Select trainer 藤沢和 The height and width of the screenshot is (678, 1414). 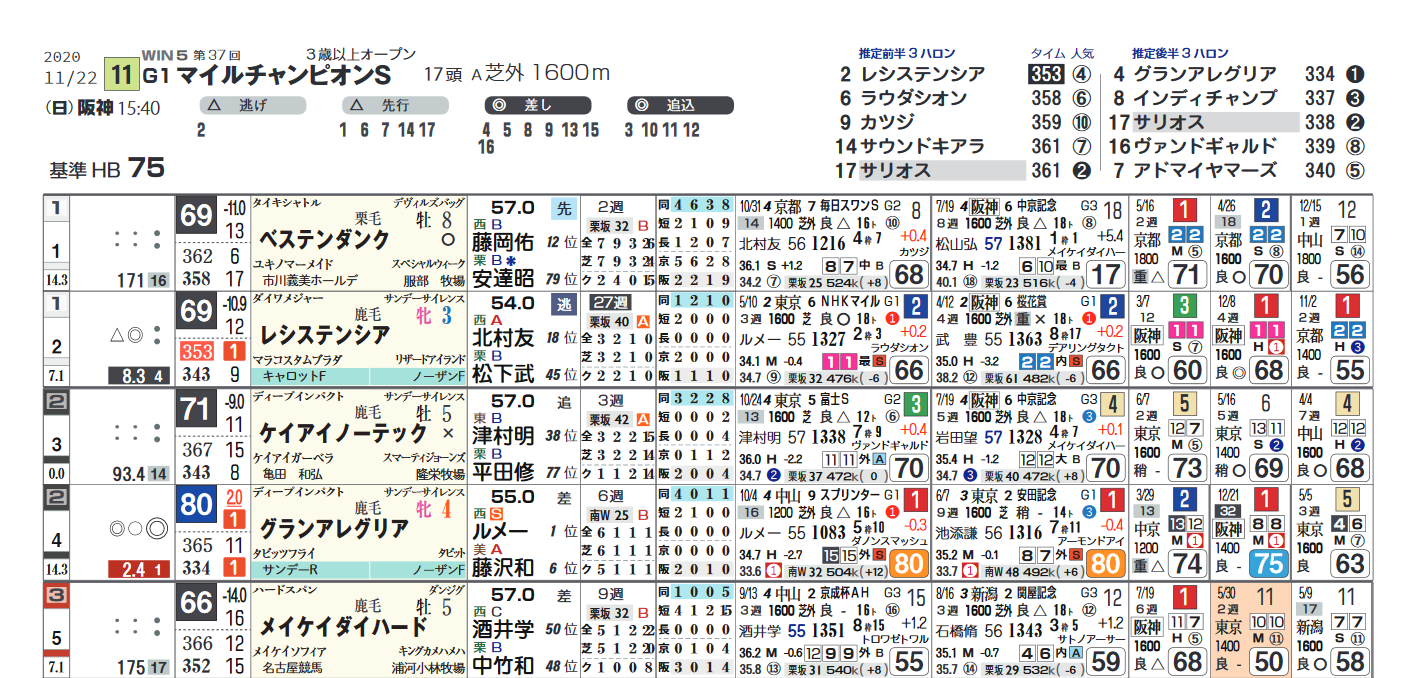pos(504,568)
